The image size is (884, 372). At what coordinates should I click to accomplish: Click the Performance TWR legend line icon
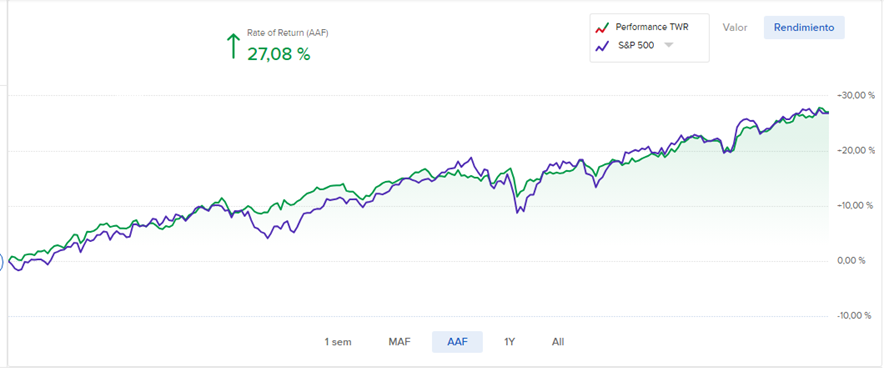[603, 28]
